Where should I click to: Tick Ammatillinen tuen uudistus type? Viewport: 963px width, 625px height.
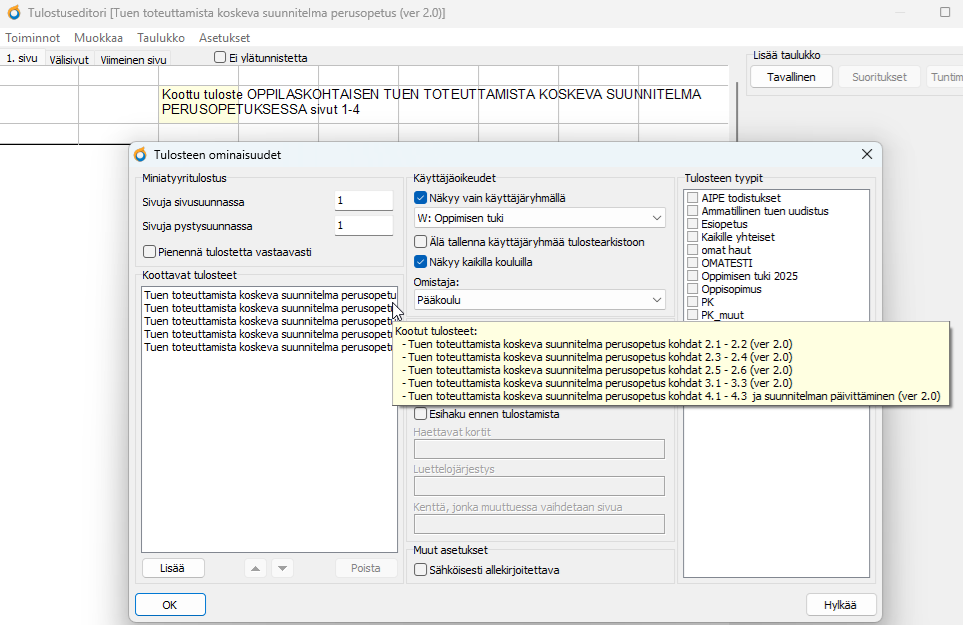pyautogui.click(x=693, y=211)
